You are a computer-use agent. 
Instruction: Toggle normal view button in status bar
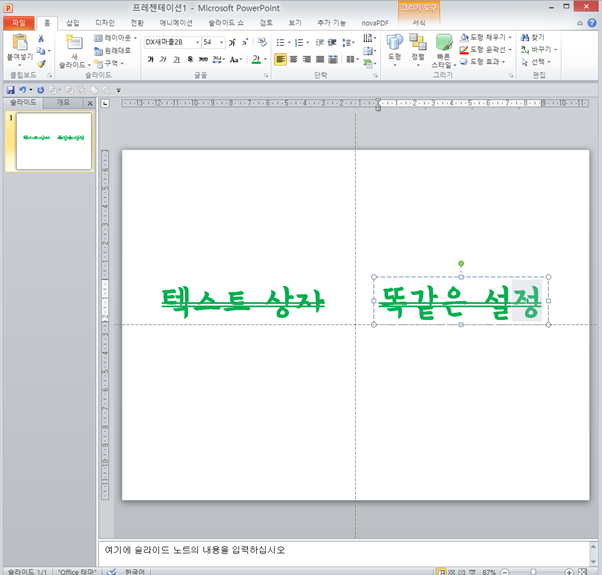(x=441, y=572)
